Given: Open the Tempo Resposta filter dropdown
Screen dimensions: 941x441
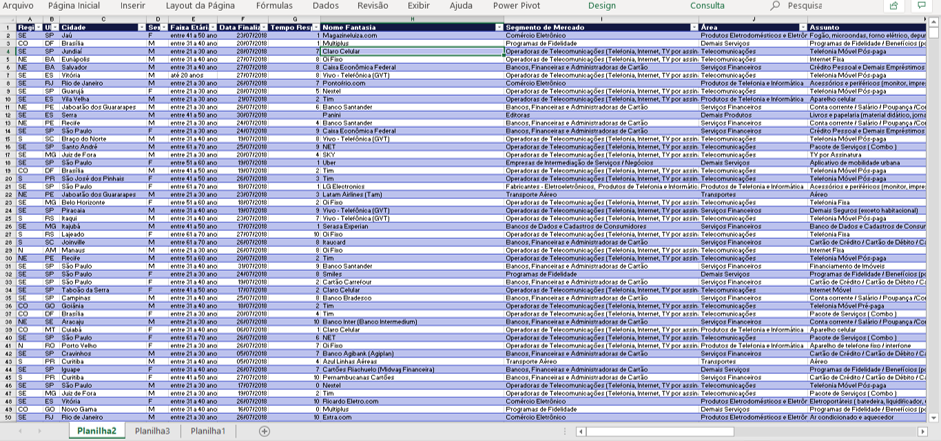Looking at the screenshot, I should coord(316,28).
